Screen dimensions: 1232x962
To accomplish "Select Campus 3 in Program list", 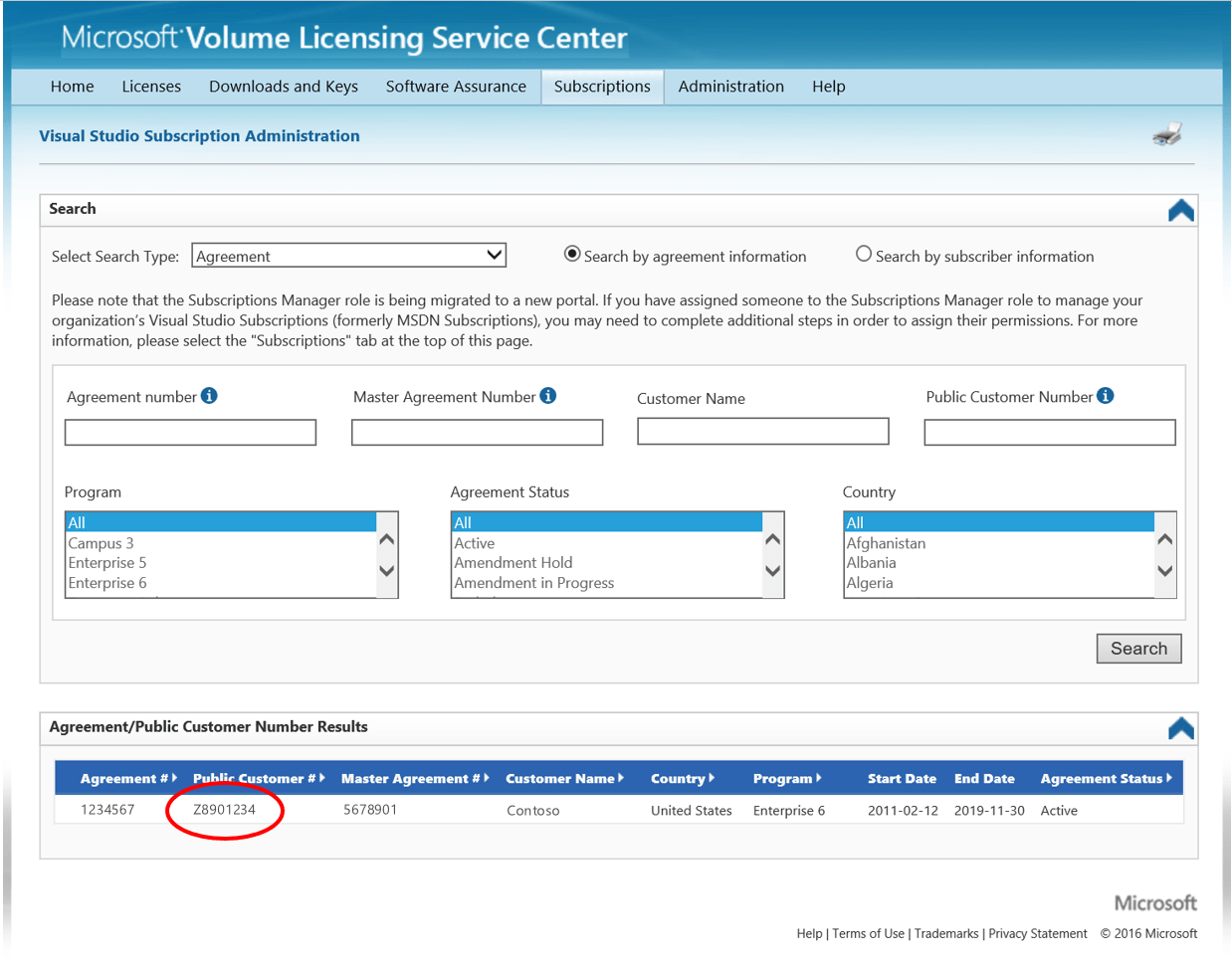I will pyautogui.click(x=221, y=543).
